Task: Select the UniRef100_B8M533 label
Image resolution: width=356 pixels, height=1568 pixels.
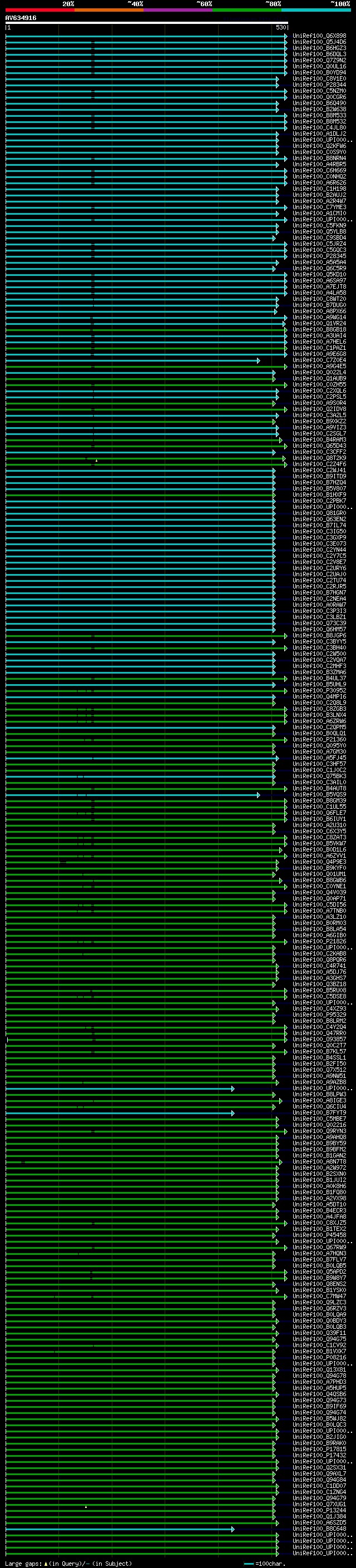Action: coord(319,116)
